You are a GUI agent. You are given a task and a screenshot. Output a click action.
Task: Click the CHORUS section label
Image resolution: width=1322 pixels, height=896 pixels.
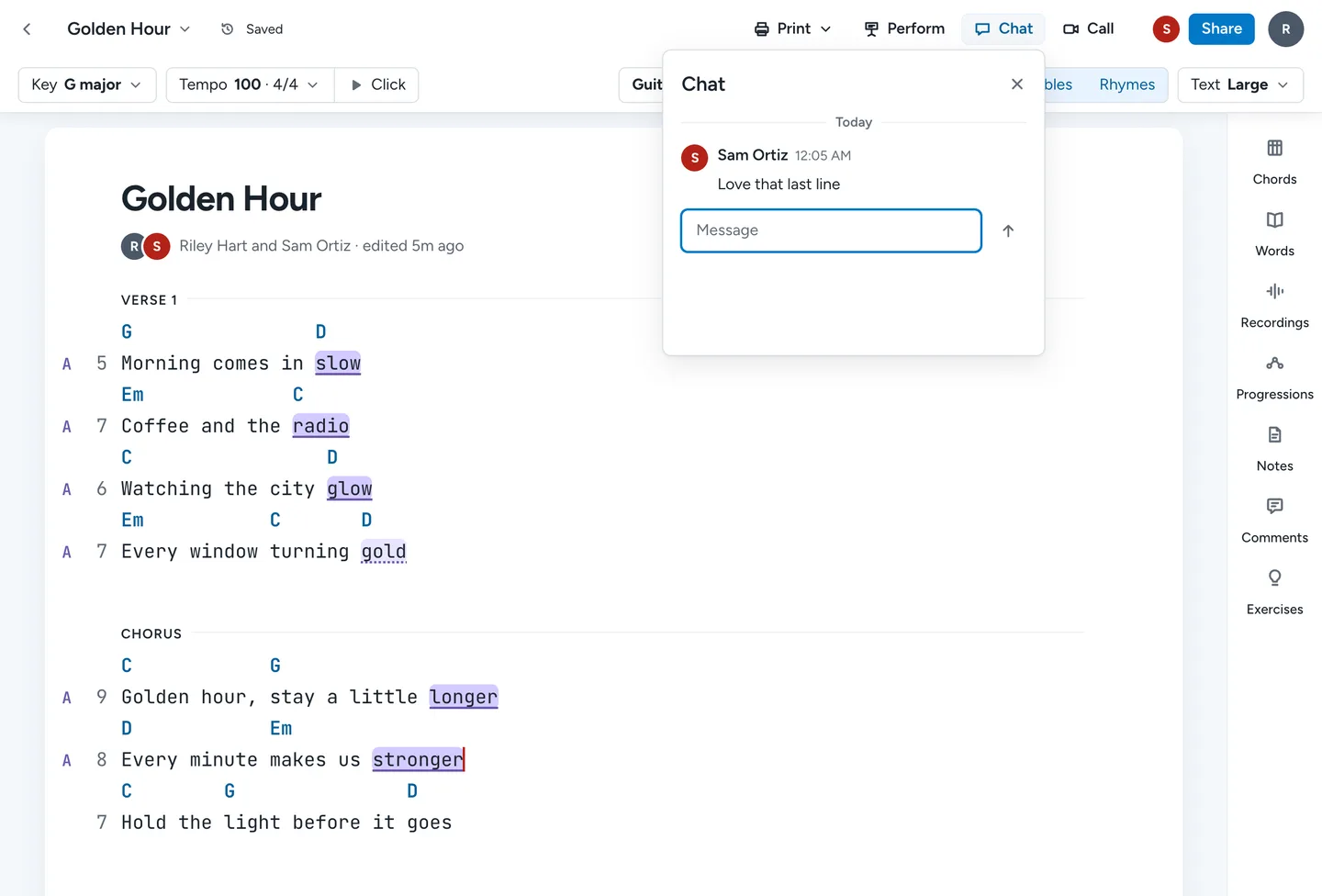point(151,633)
